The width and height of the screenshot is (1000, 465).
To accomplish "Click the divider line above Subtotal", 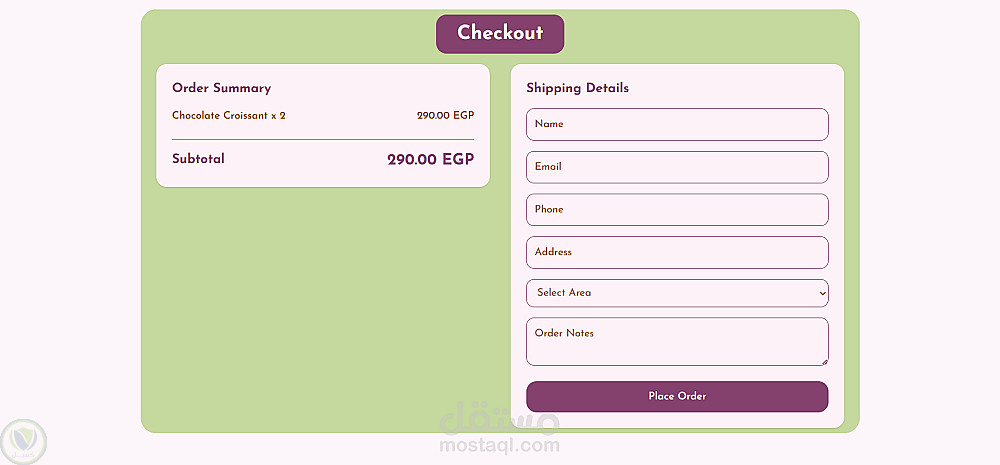I will tap(323, 140).
